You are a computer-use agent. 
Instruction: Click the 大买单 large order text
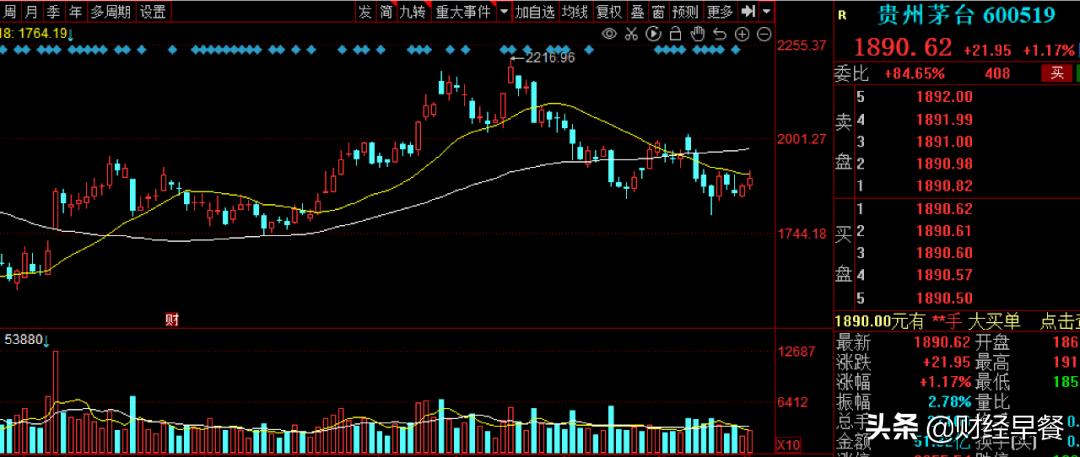tap(995, 321)
